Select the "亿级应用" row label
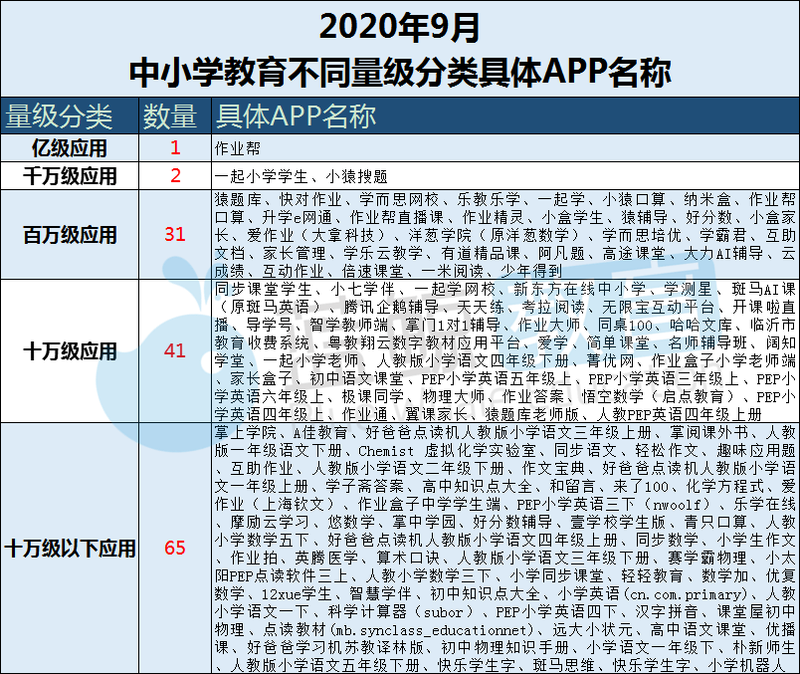Screen dimensions: 800x674 (69, 148)
